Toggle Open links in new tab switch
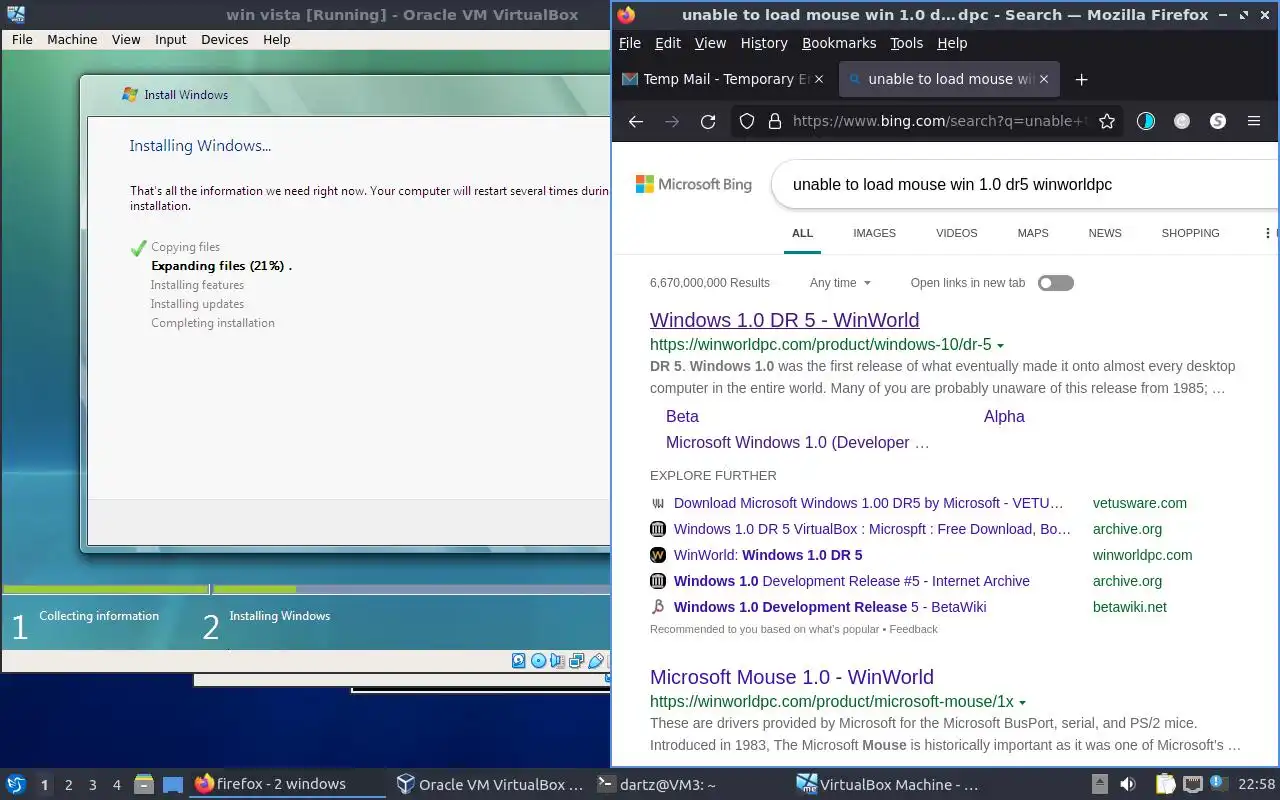 point(1055,283)
